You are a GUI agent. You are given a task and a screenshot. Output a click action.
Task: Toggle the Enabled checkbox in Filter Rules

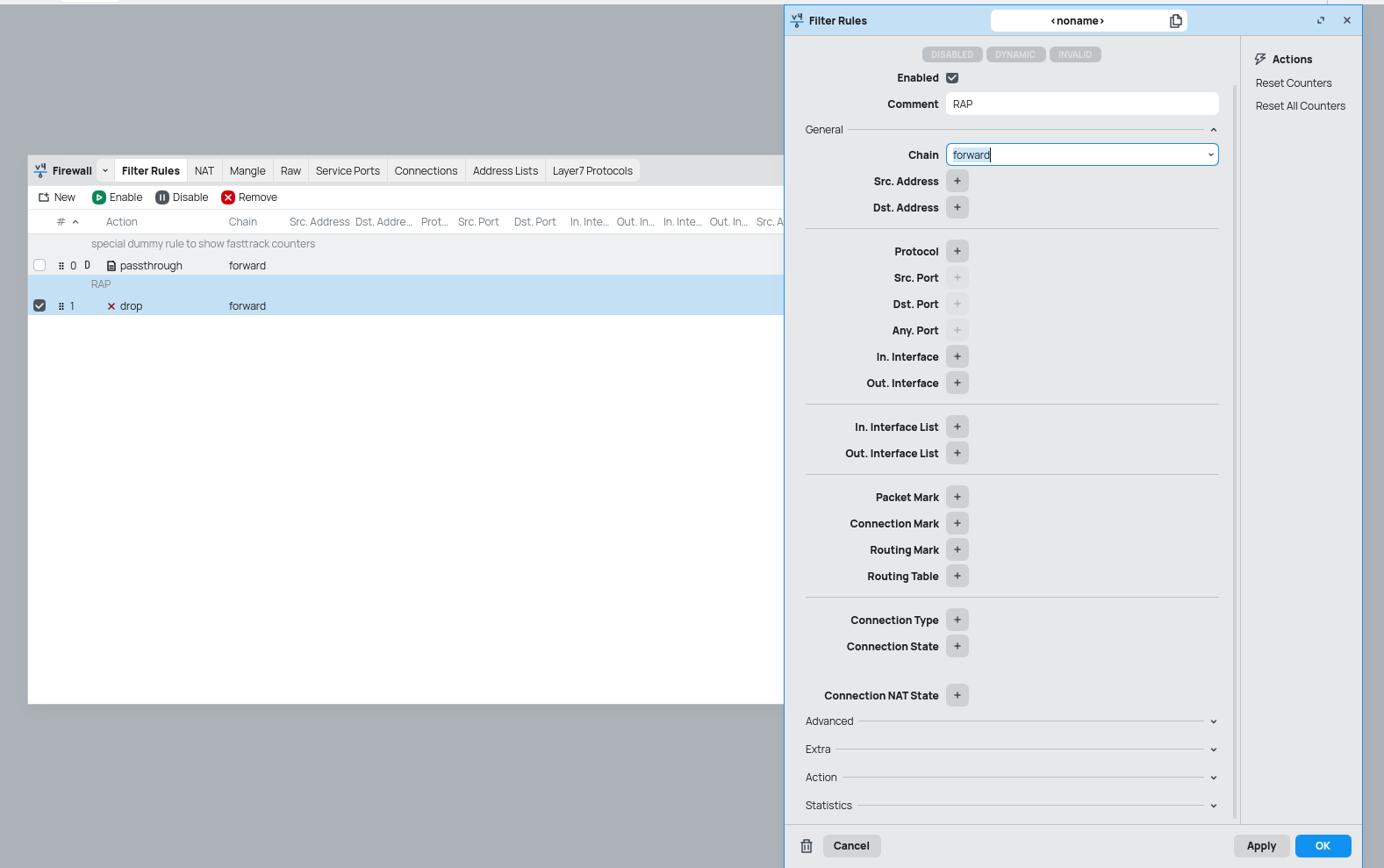coord(952,78)
